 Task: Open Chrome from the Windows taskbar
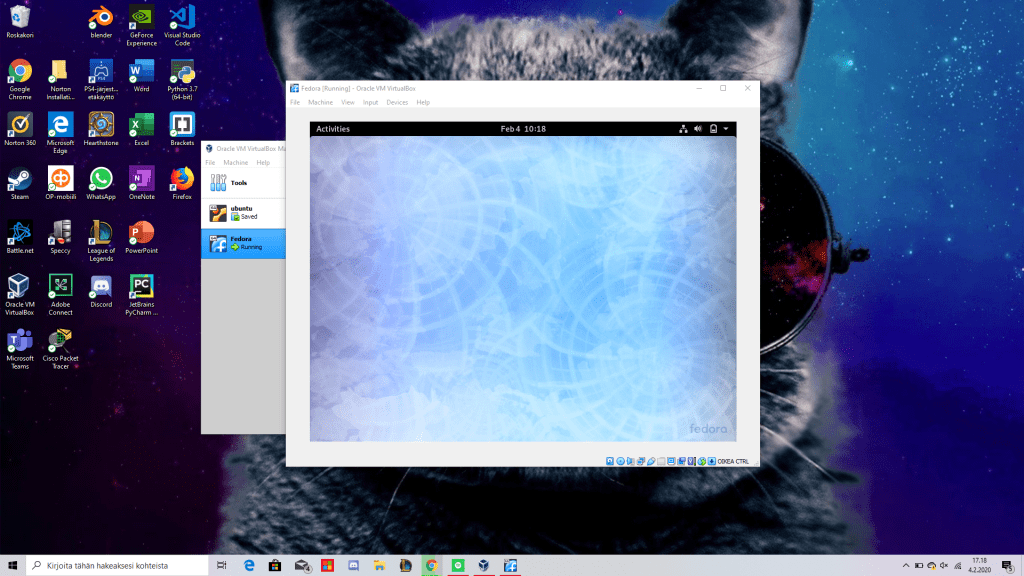click(431, 565)
